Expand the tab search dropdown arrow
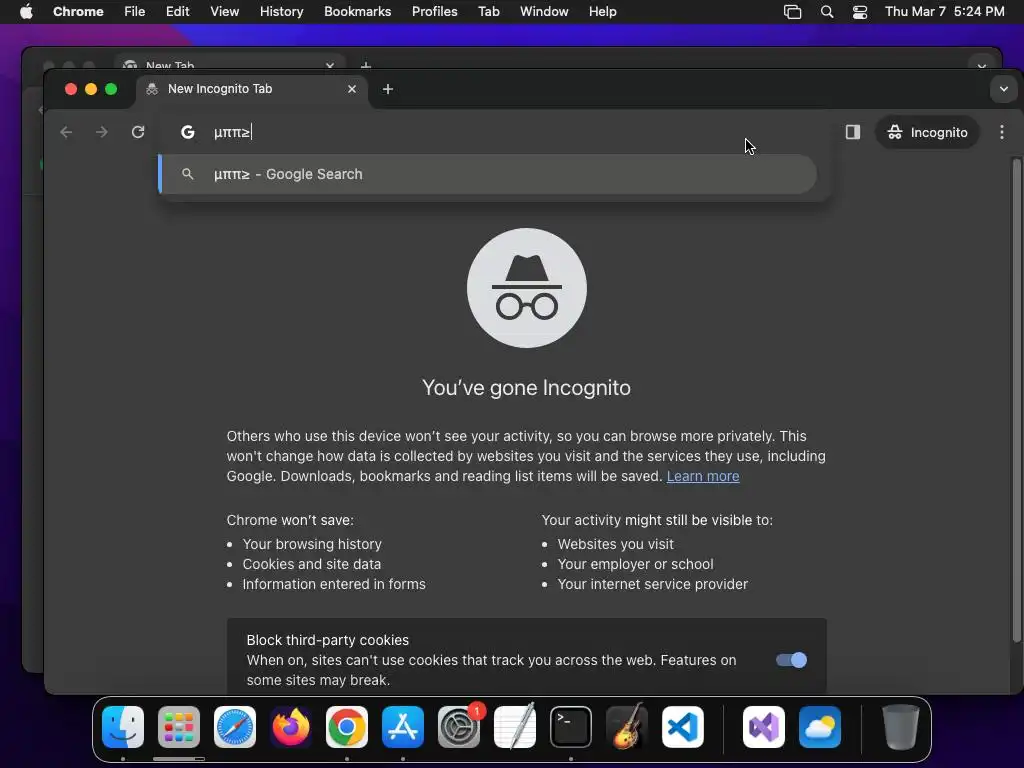The image size is (1024, 768). coord(1004,89)
